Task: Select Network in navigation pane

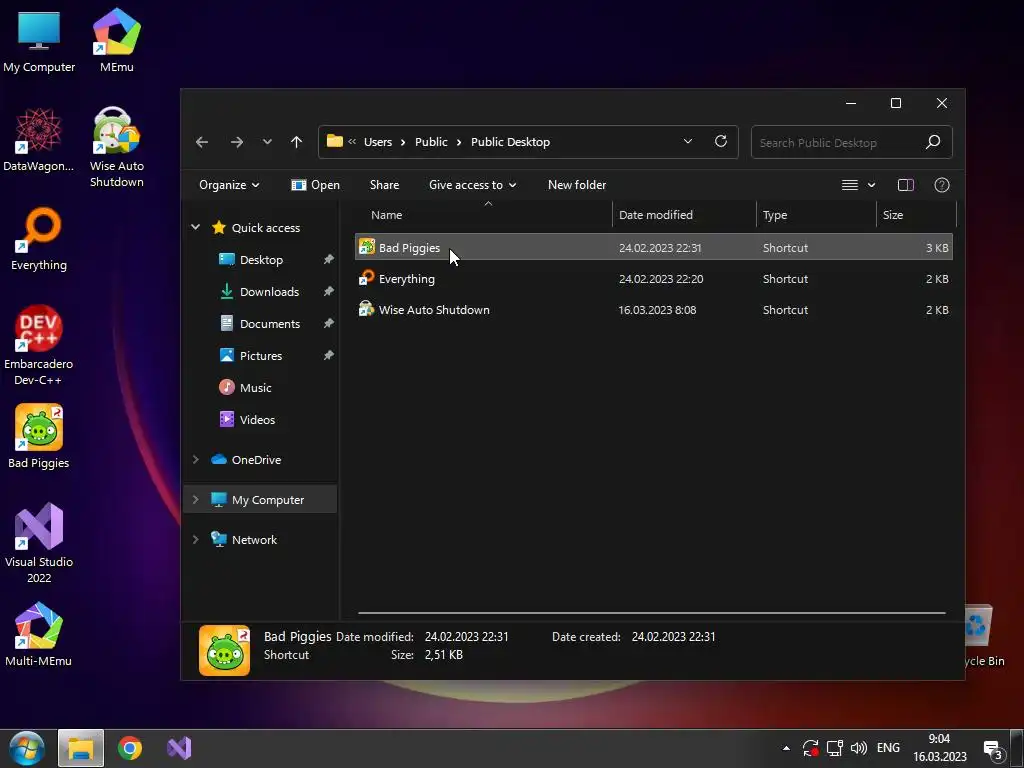Action: (x=254, y=539)
